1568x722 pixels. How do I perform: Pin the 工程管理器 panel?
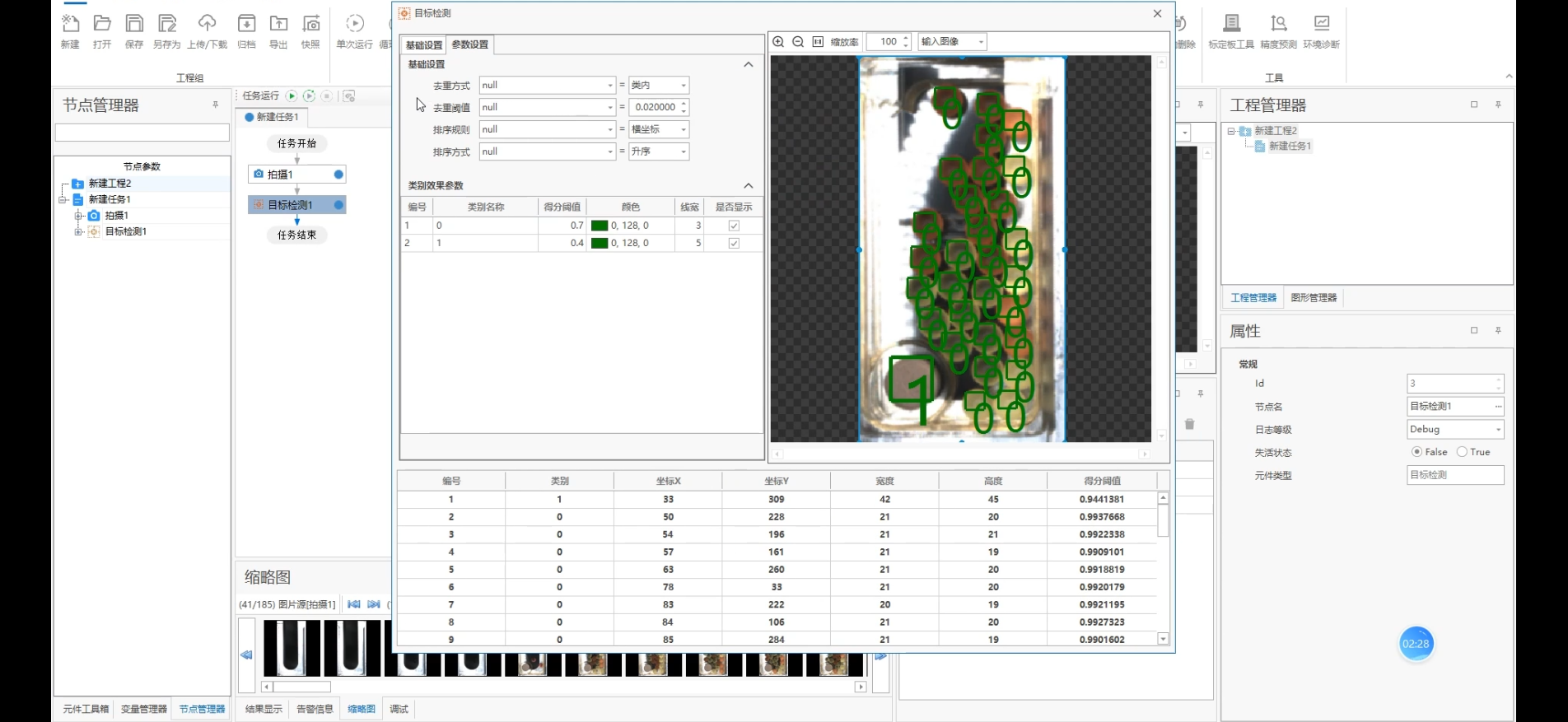coord(1498,105)
